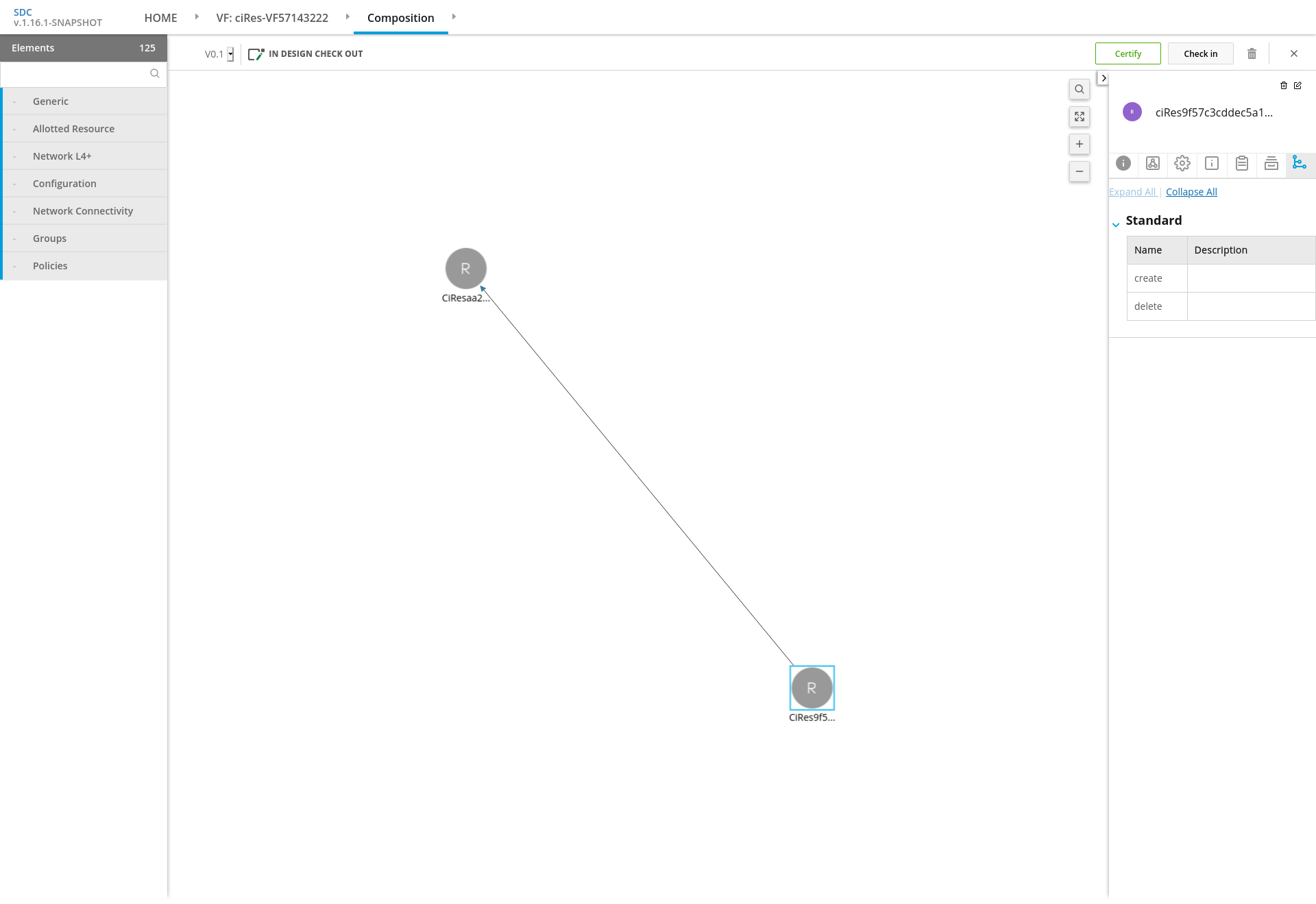Open the Information artifacts tab icon

coord(1211,163)
